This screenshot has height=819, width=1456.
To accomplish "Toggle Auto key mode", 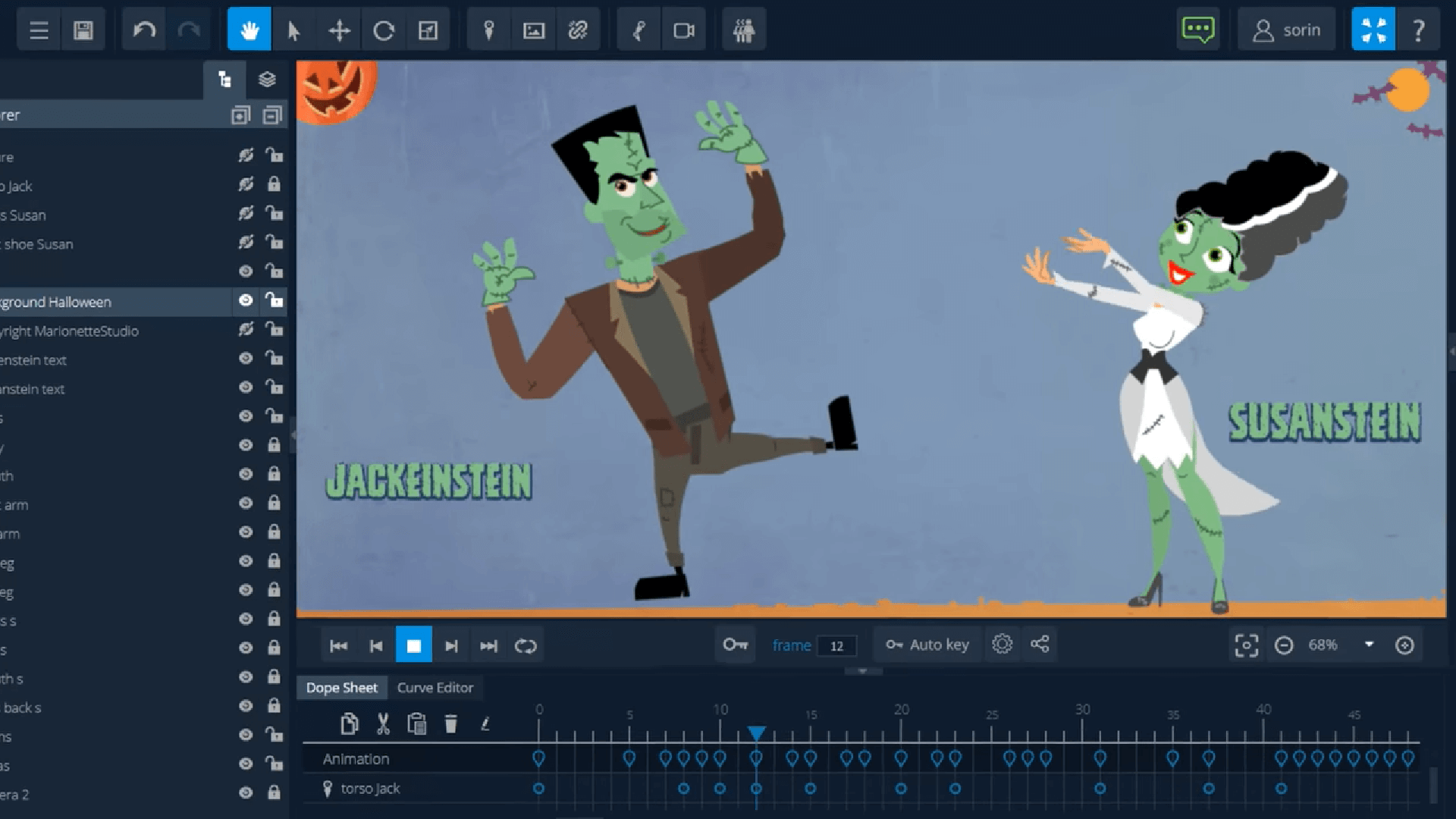I will click(927, 644).
